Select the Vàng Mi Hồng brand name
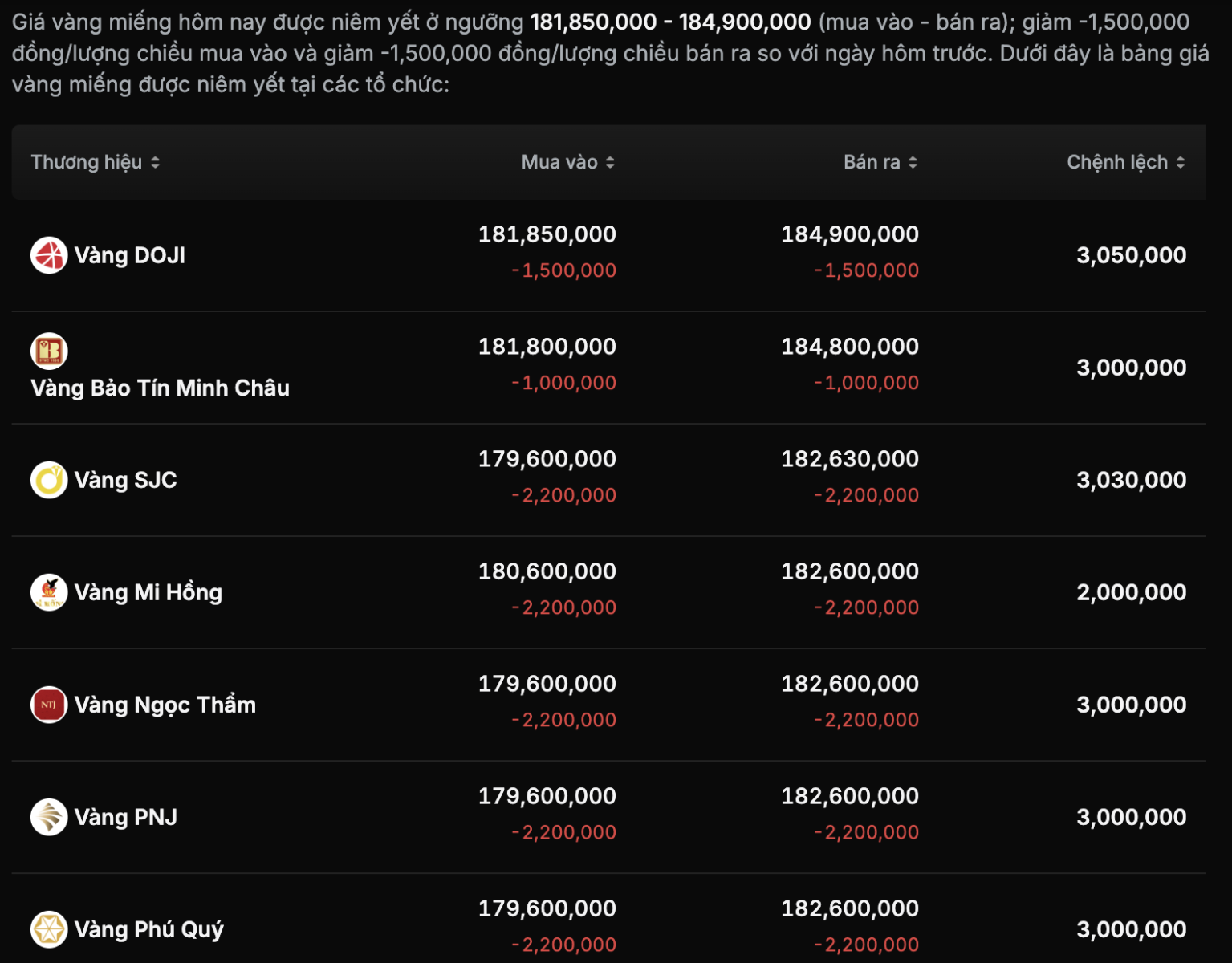The image size is (1232, 963). point(148,592)
